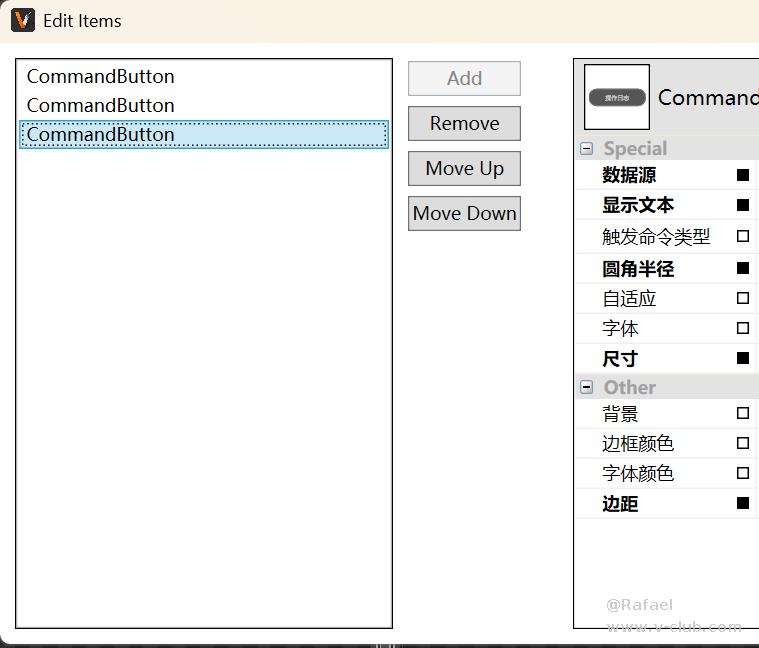Click the filled marker beside 显示文本
759x648 pixels.
point(743,205)
